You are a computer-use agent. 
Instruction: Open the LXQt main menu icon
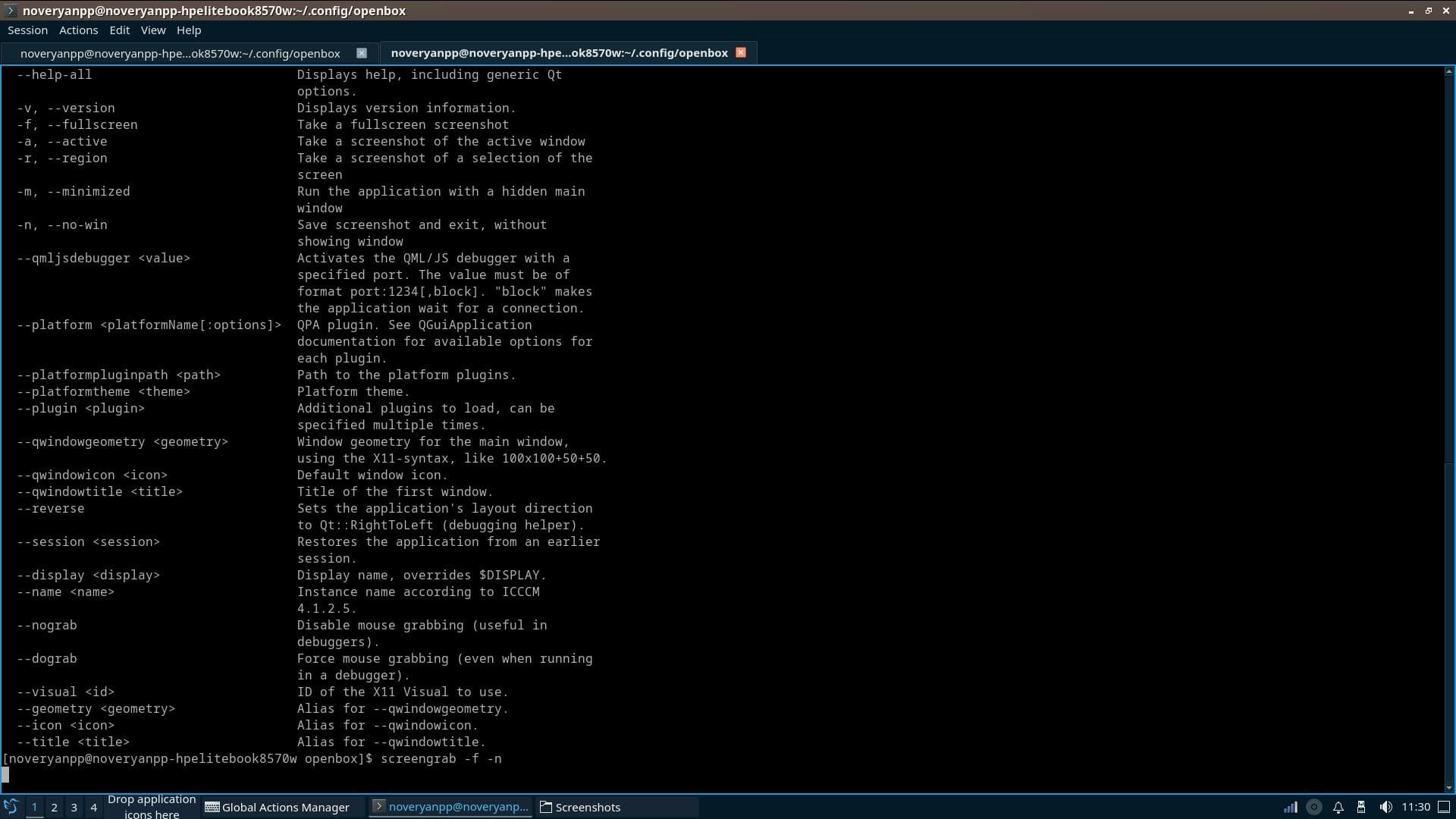11,807
